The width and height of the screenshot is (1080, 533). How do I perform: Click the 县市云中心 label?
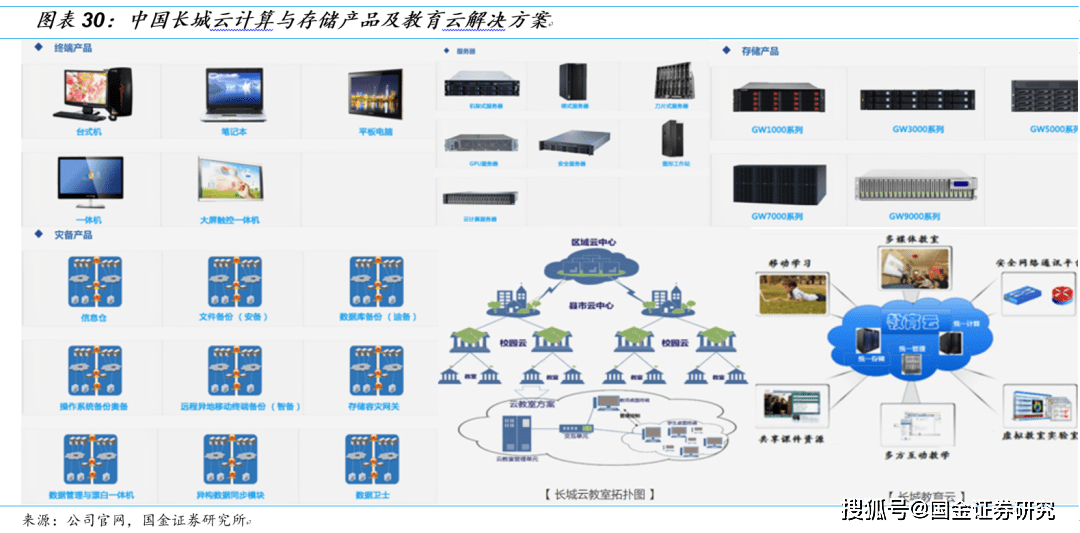(x=593, y=306)
